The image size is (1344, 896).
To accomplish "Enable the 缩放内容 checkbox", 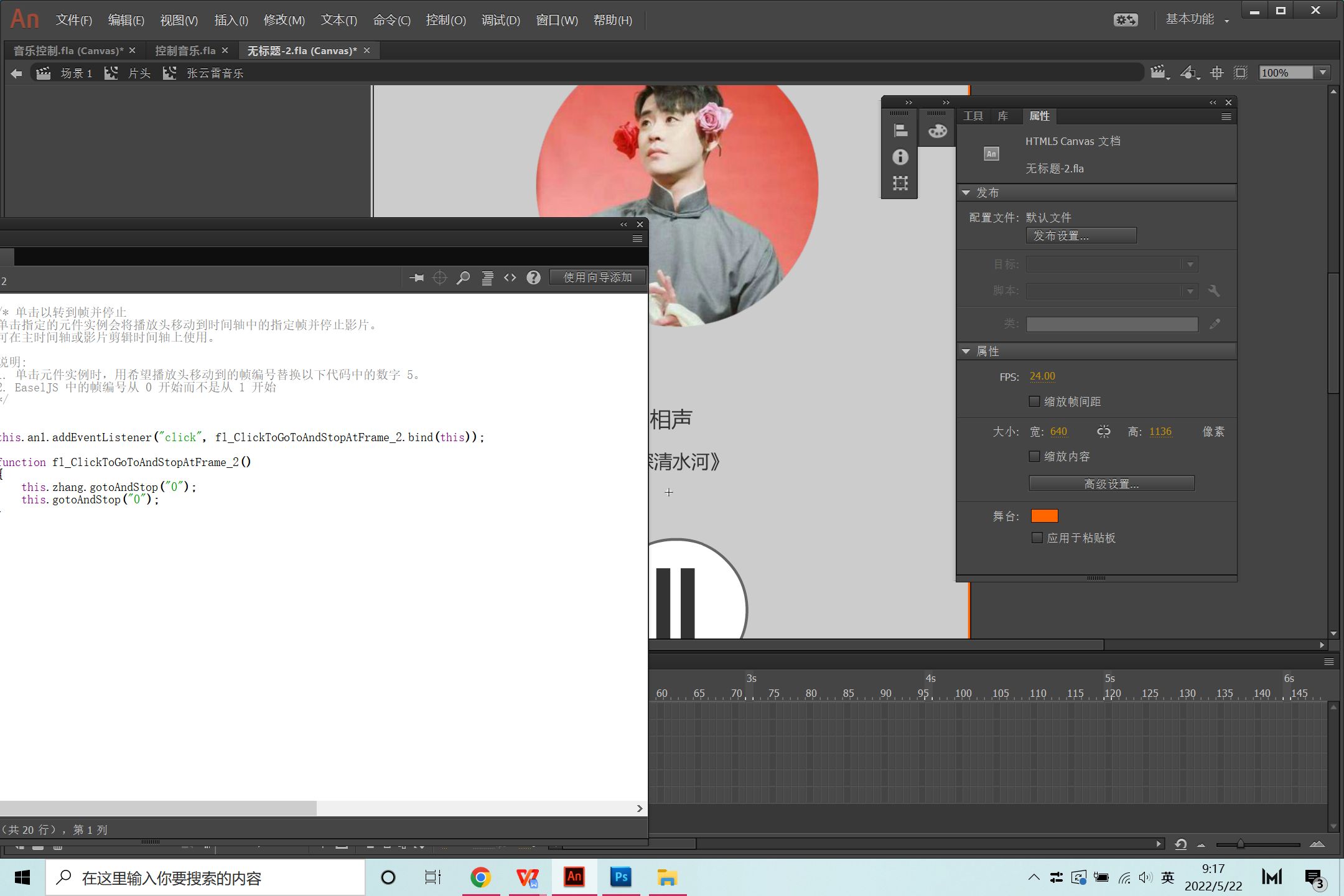I will point(1035,456).
